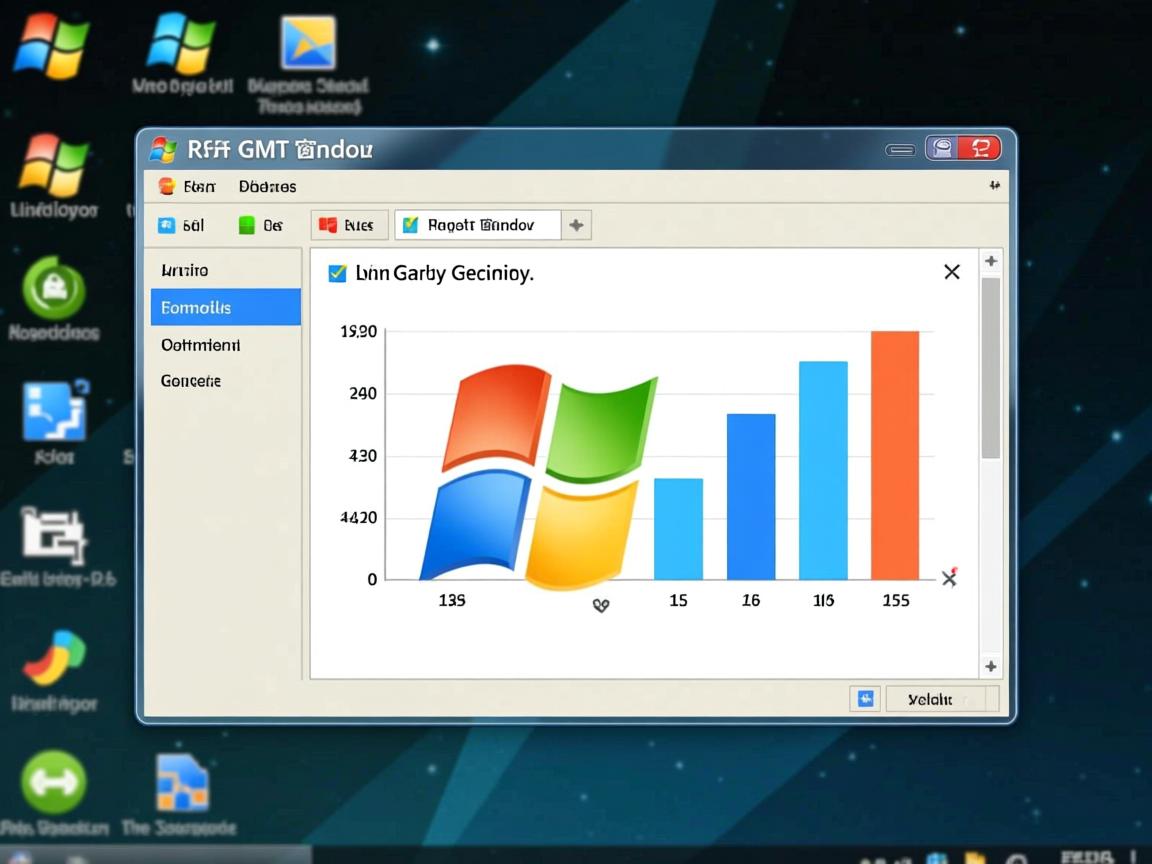The width and height of the screenshot is (1152, 864).
Task: Click the '+' to add a new tab
Action: (576, 224)
